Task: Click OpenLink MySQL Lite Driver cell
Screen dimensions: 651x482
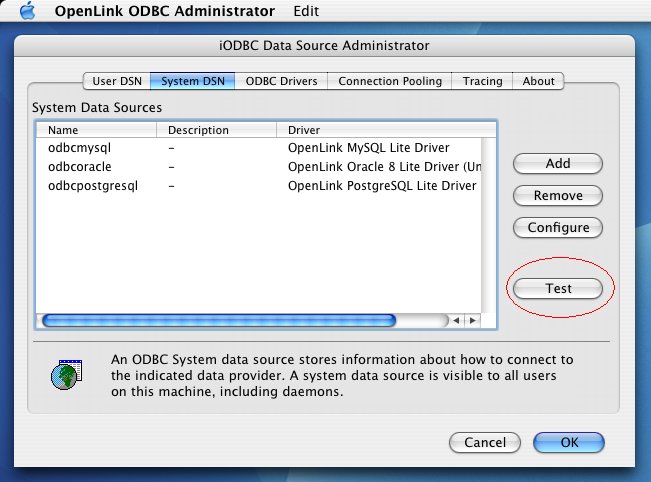Action: coord(368,148)
